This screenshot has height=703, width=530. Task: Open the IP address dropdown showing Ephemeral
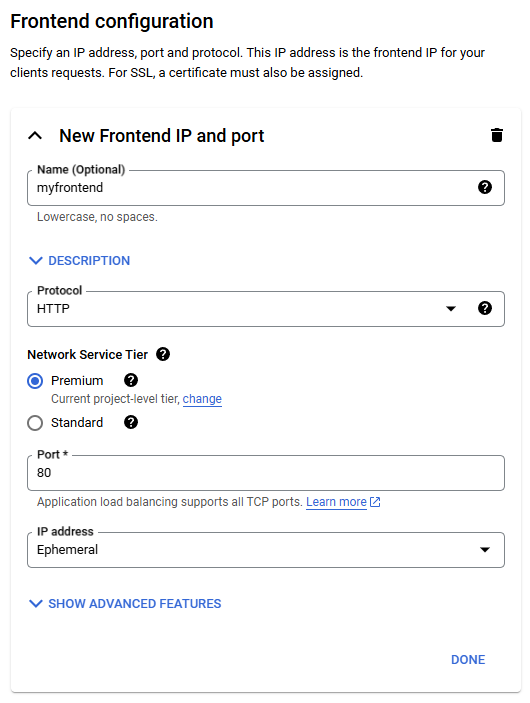266,550
